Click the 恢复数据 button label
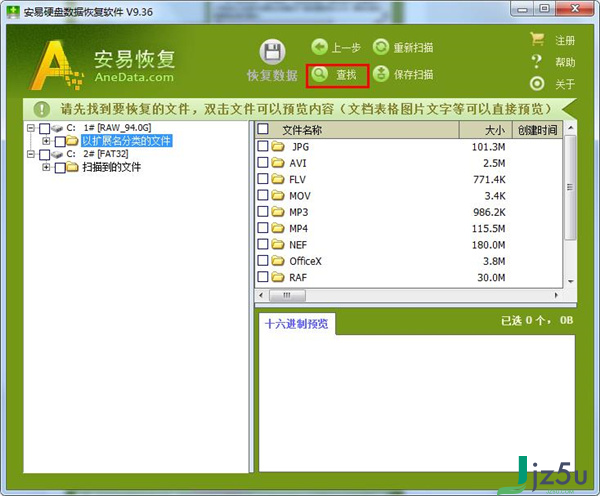The image size is (600, 496). [x=272, y=75]
